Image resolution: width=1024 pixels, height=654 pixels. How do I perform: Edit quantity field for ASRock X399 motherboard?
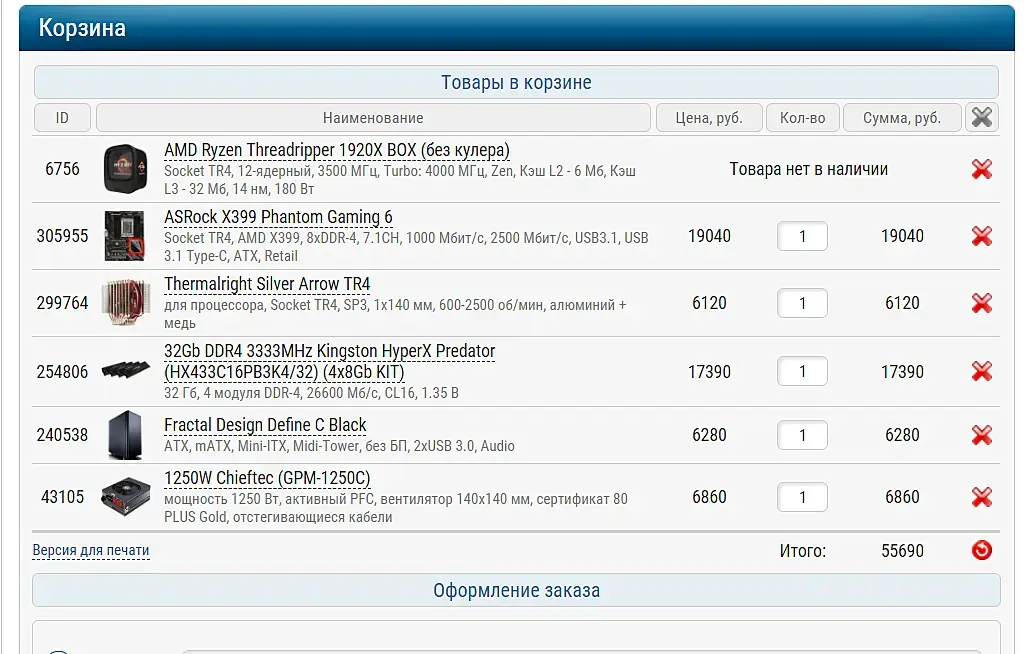click(x=802, y=236)
